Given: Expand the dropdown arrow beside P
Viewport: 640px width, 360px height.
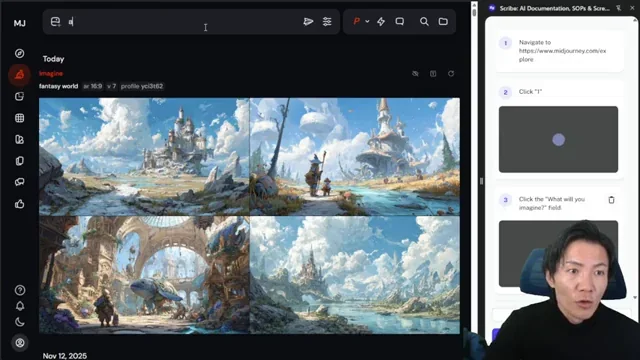Looking at the screenshot, I should (x=367, y=21).
